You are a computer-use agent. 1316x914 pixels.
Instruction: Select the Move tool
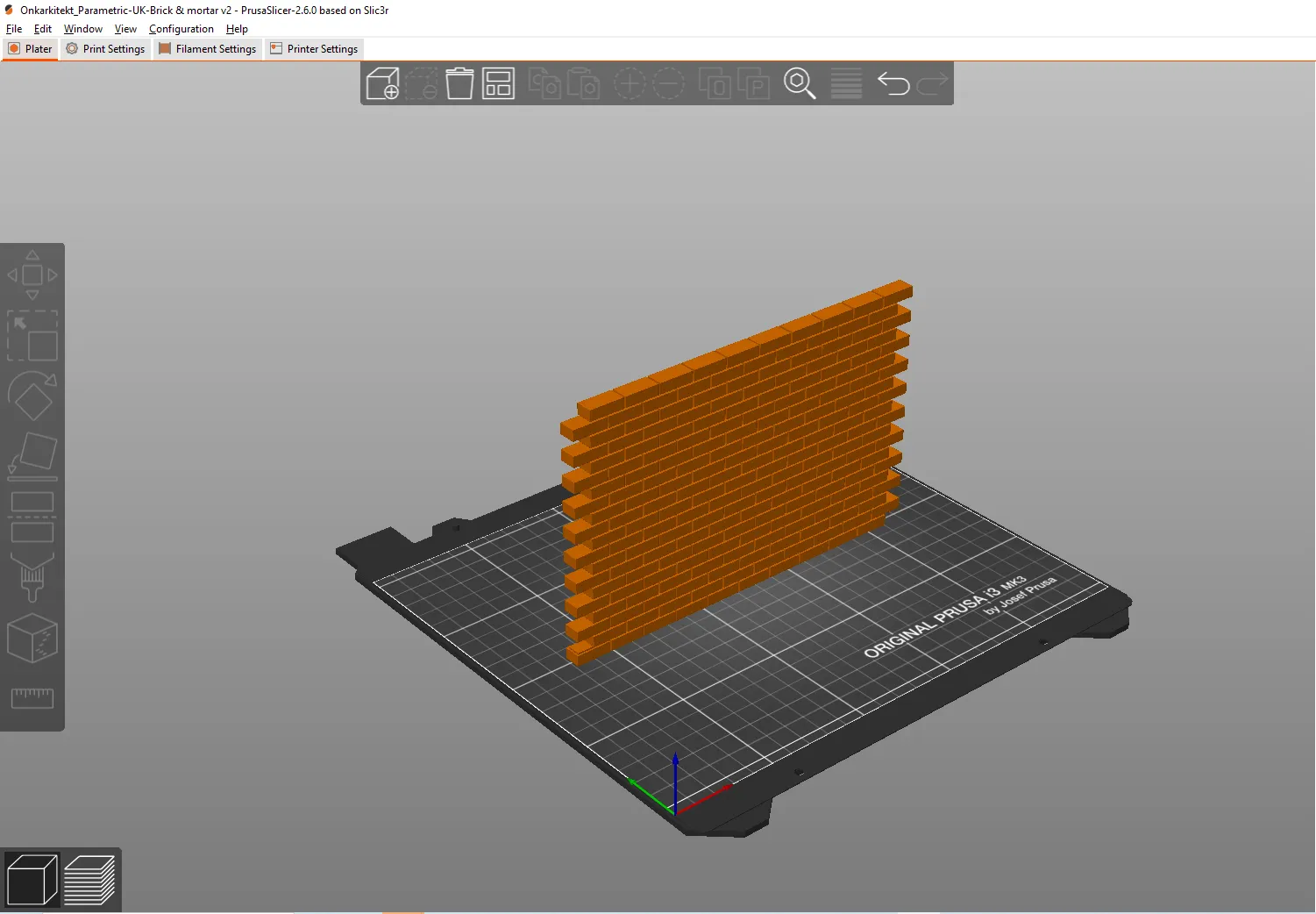pyautogui.click(x=32, y=275)
